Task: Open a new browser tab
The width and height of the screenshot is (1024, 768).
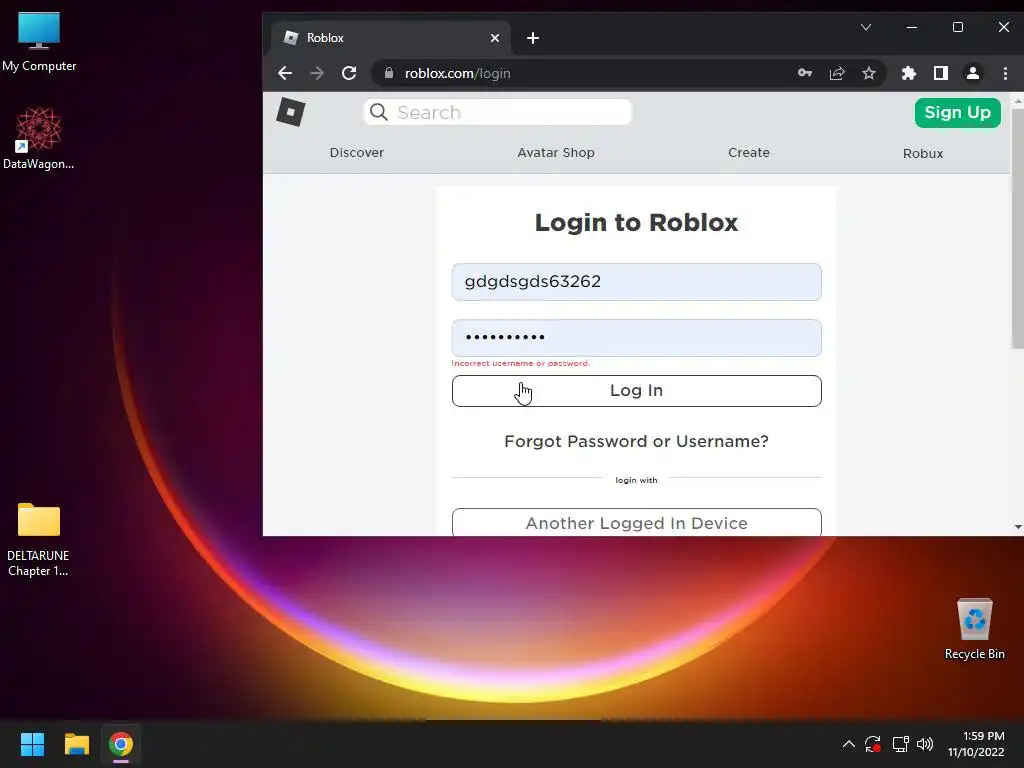Action: coord(533,38)
